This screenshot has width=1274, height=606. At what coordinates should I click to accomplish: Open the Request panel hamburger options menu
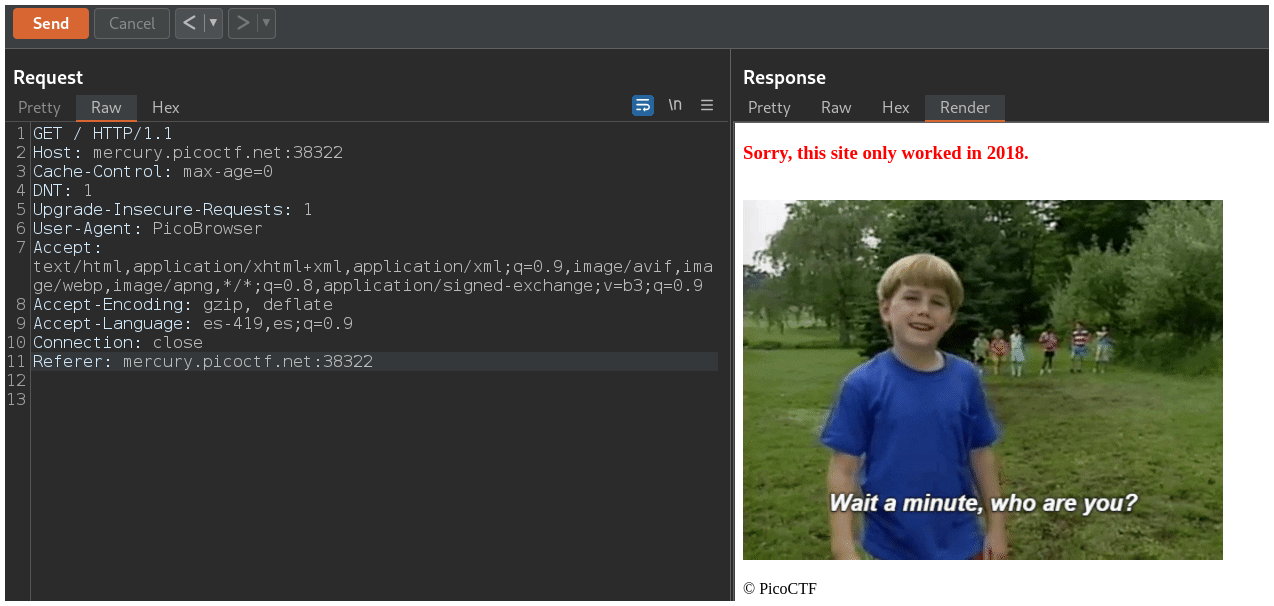[707, 105]
